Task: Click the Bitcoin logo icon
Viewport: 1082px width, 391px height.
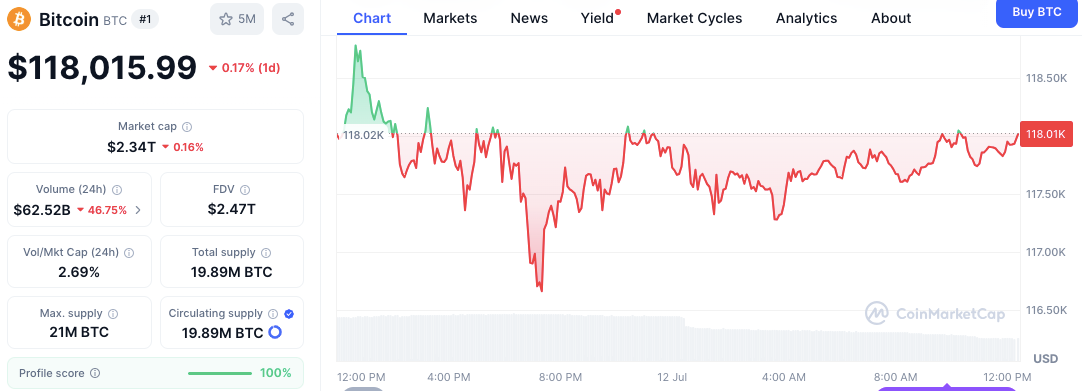Action: (19, 19)
